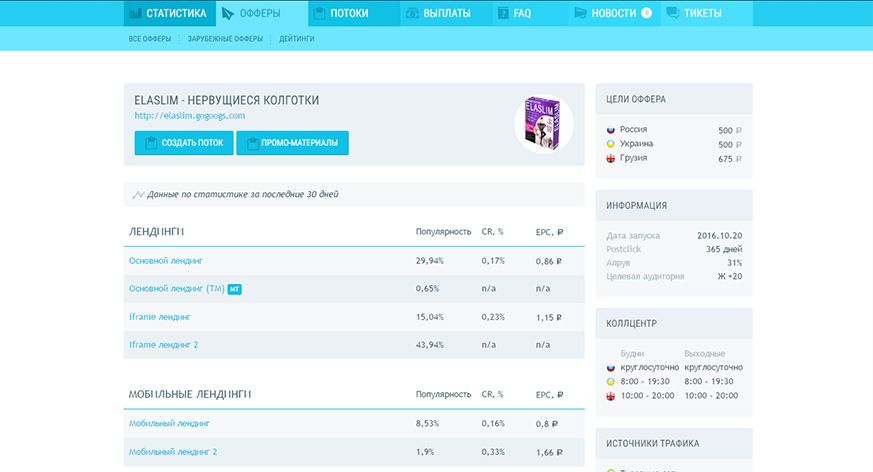This screenshot has height=472, width=873.
Task: Open the Основной лендинг link
Action: (166, 260)
